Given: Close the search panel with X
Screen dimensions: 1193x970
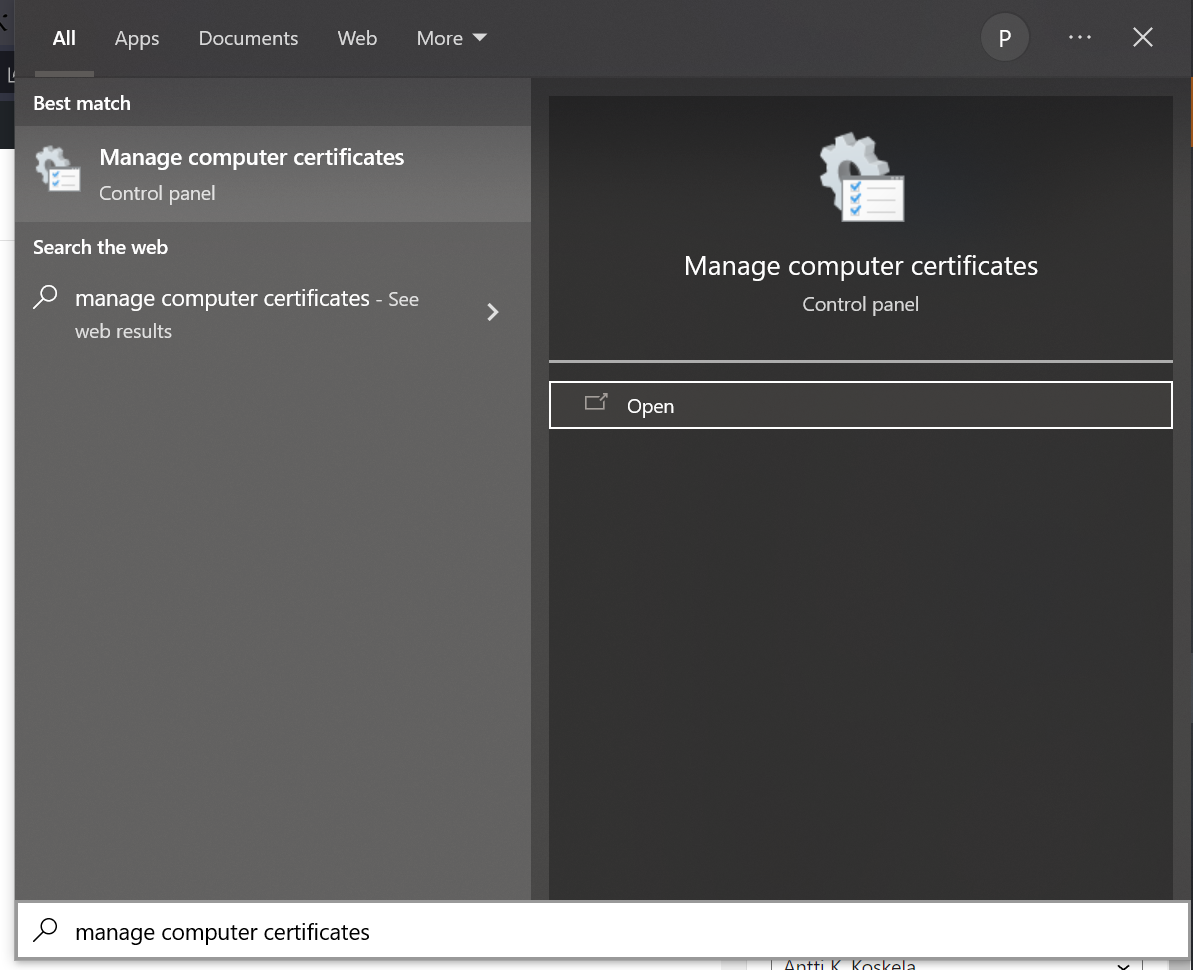Looking at the screenshot, I should point(1143,38).
